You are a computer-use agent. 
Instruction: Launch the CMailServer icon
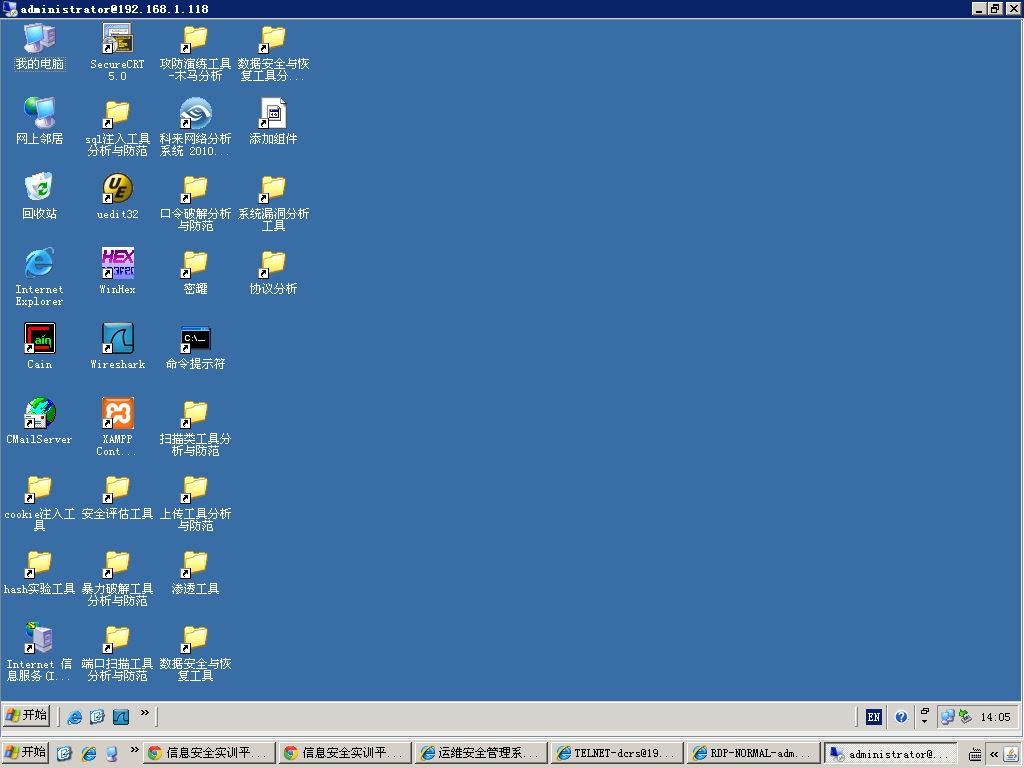(39, 422)
